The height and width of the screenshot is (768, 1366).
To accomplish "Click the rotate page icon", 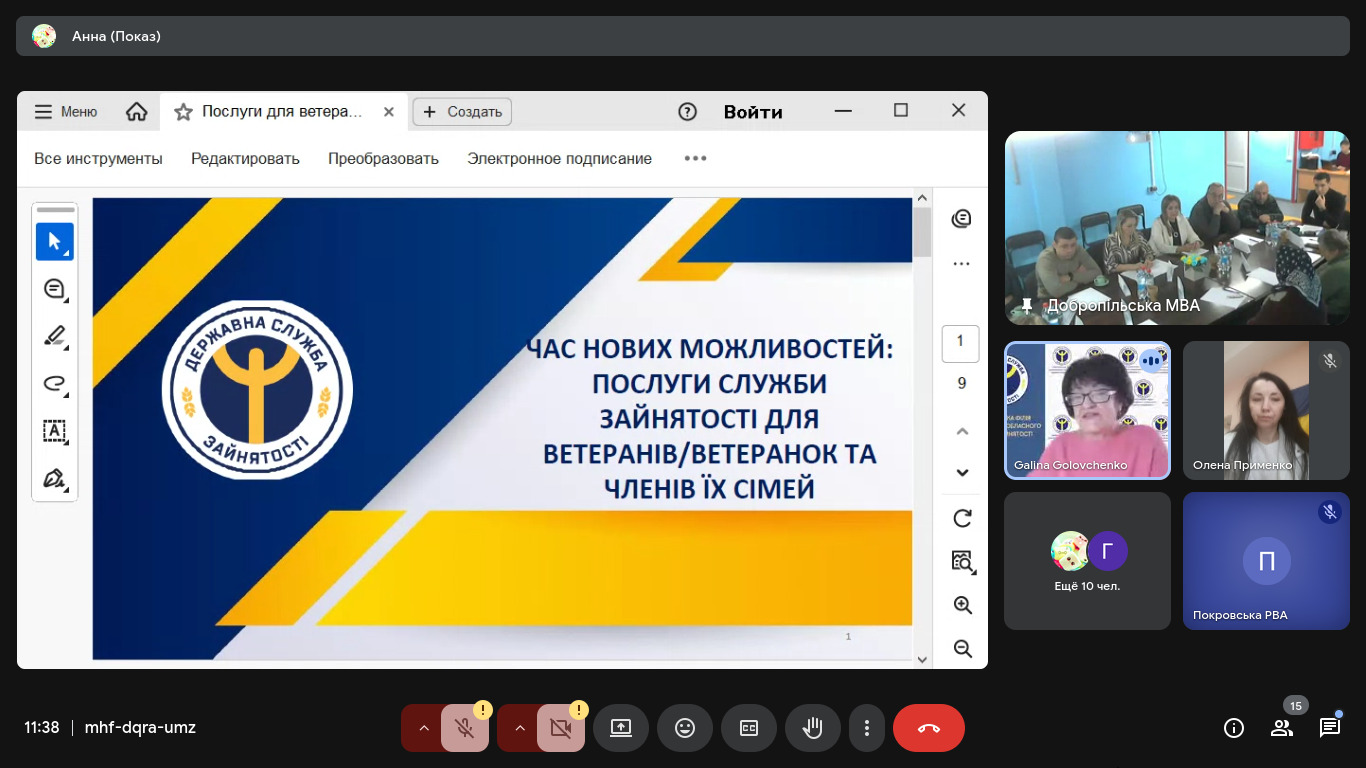I will (x=962, y=518).
